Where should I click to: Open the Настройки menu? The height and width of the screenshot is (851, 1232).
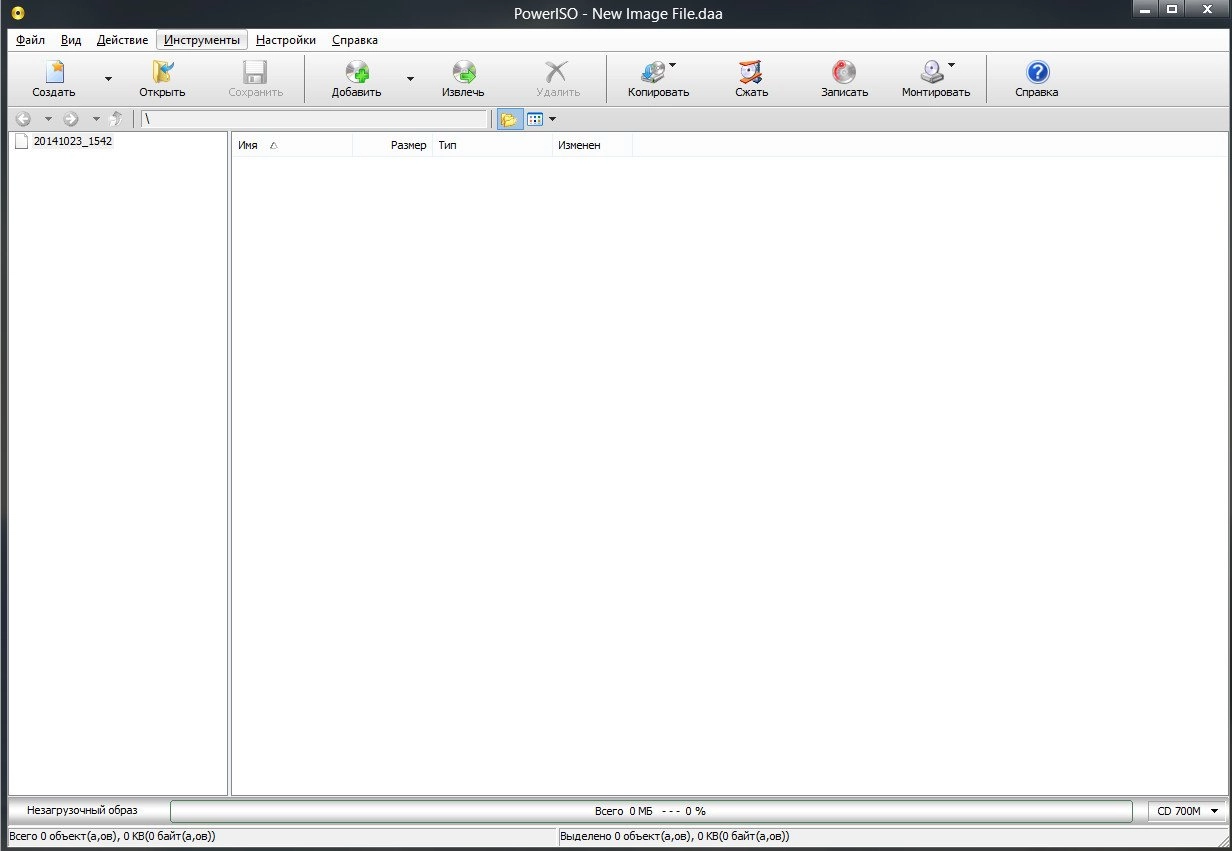pos(286,40)
